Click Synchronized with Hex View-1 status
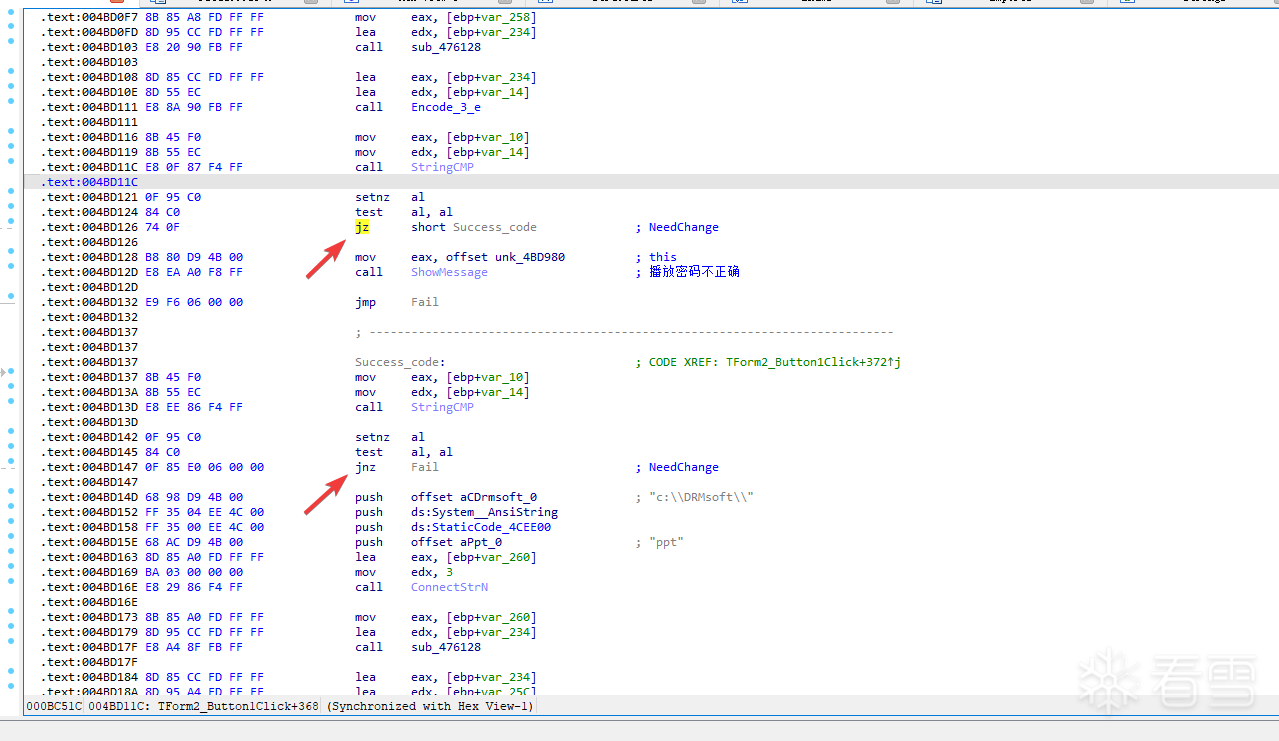 (x=431, y=706)
